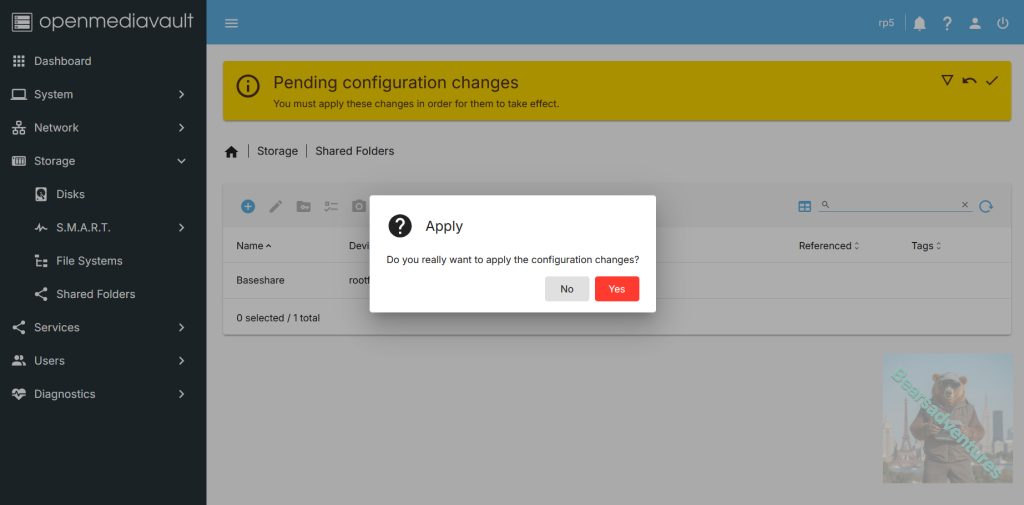1024x505 pixels.
Task: Go to Dashboard in the sidebar
Action: 62,61
